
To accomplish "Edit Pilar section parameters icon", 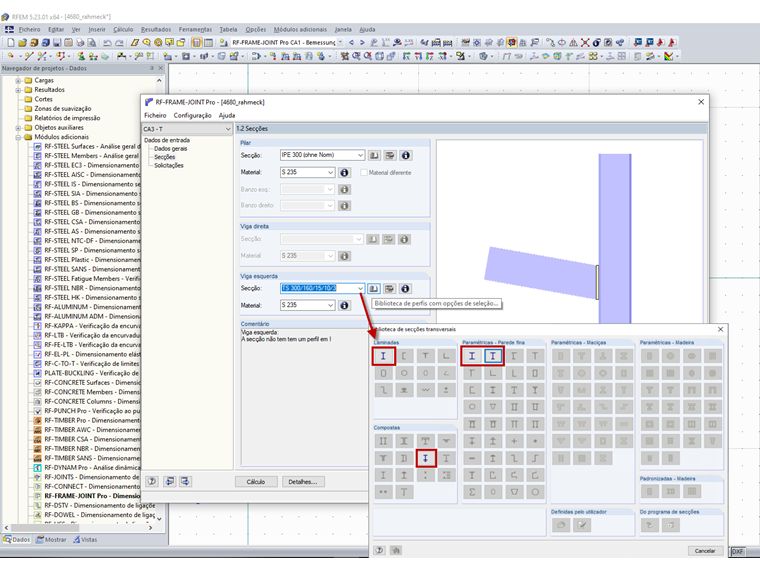I will tap(390, 156).
